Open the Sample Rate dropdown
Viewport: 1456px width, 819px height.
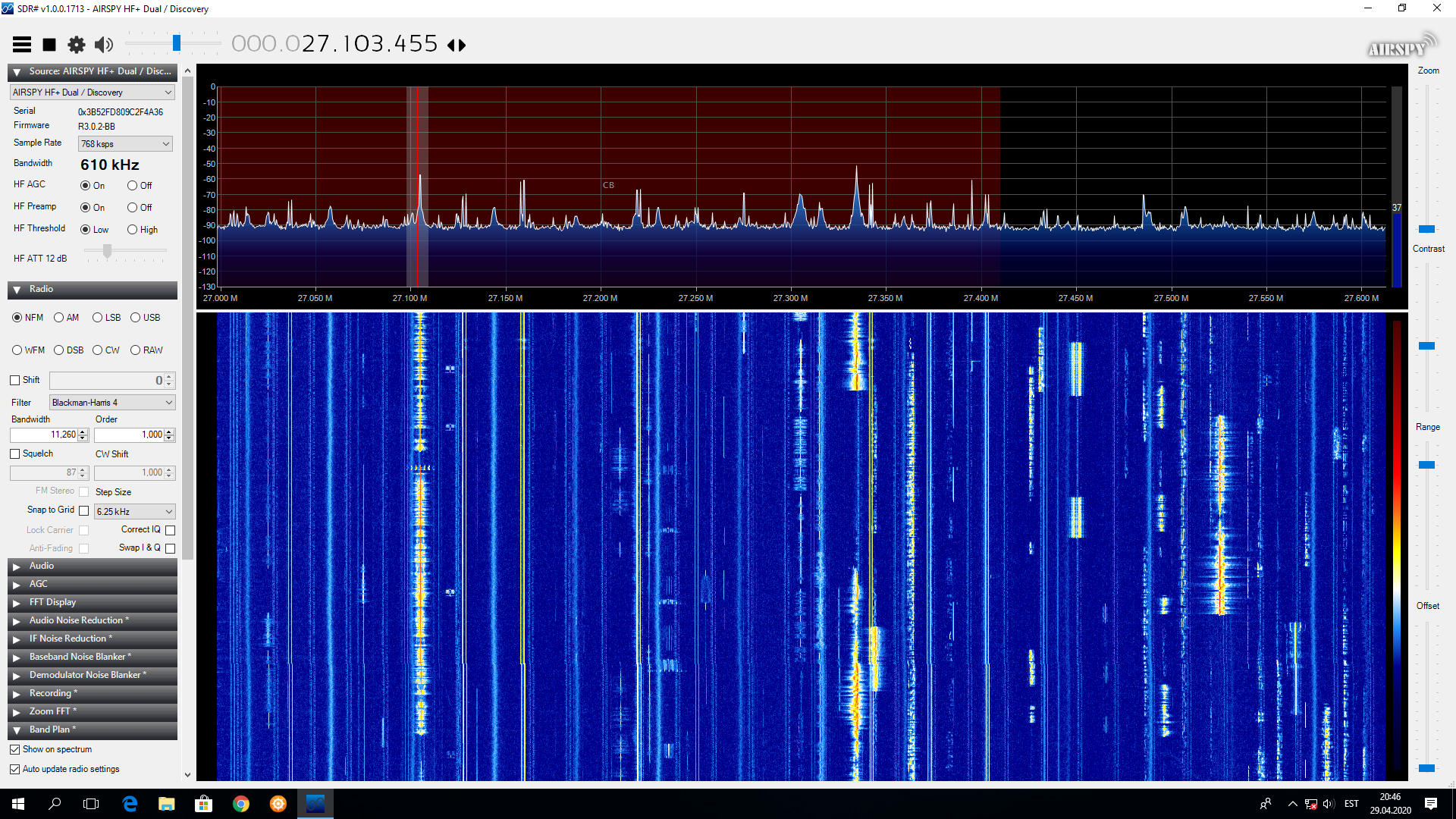[126, 144]
